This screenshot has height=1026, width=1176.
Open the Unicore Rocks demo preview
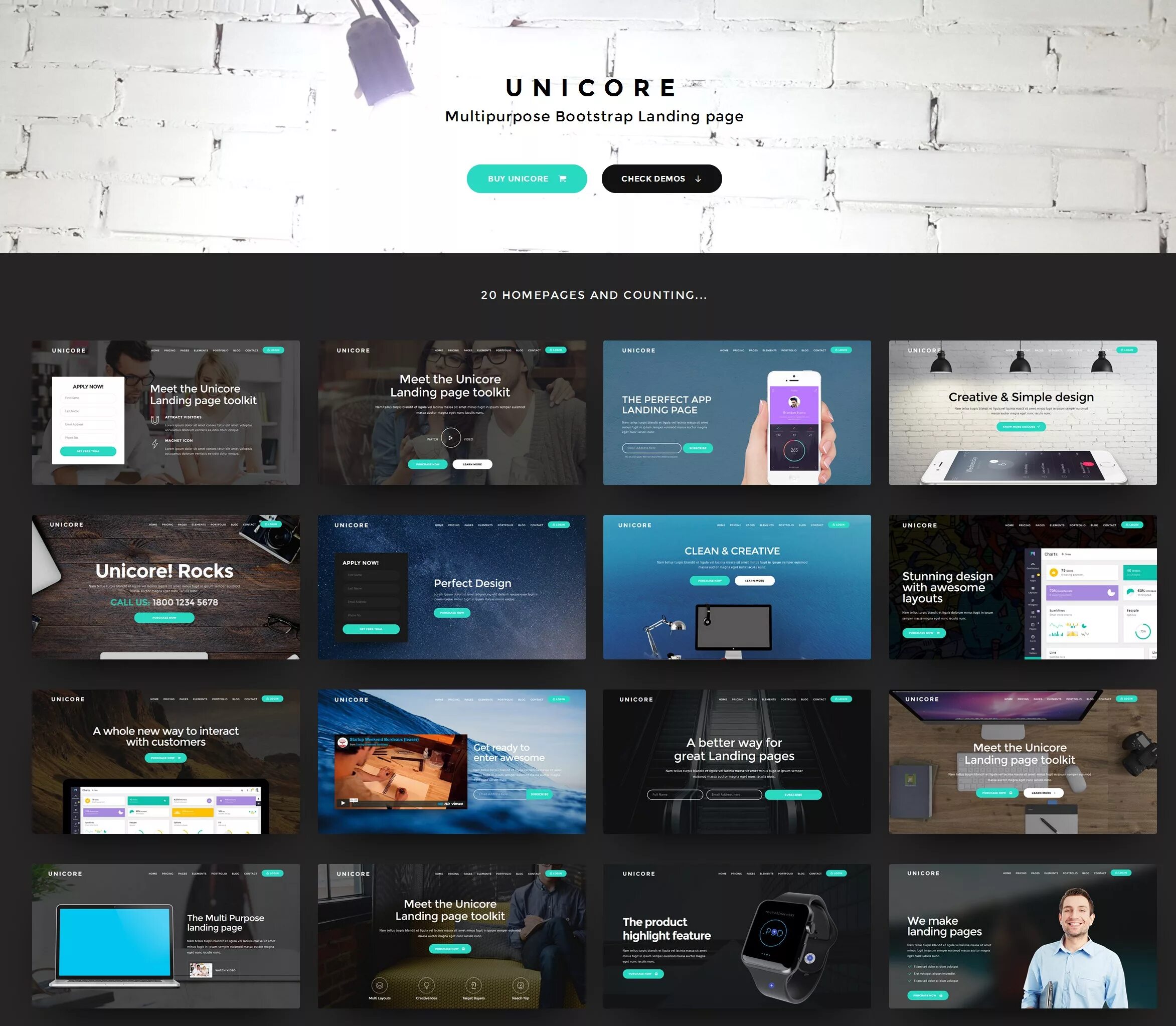[166, 587]
